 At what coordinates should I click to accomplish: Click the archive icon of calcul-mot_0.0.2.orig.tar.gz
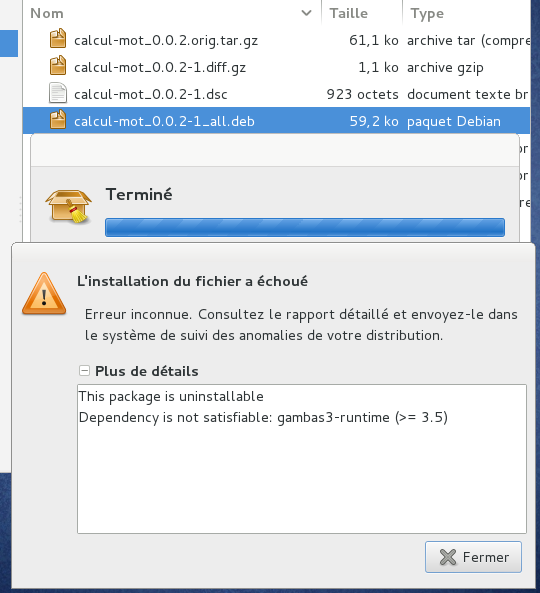point(58,39)
